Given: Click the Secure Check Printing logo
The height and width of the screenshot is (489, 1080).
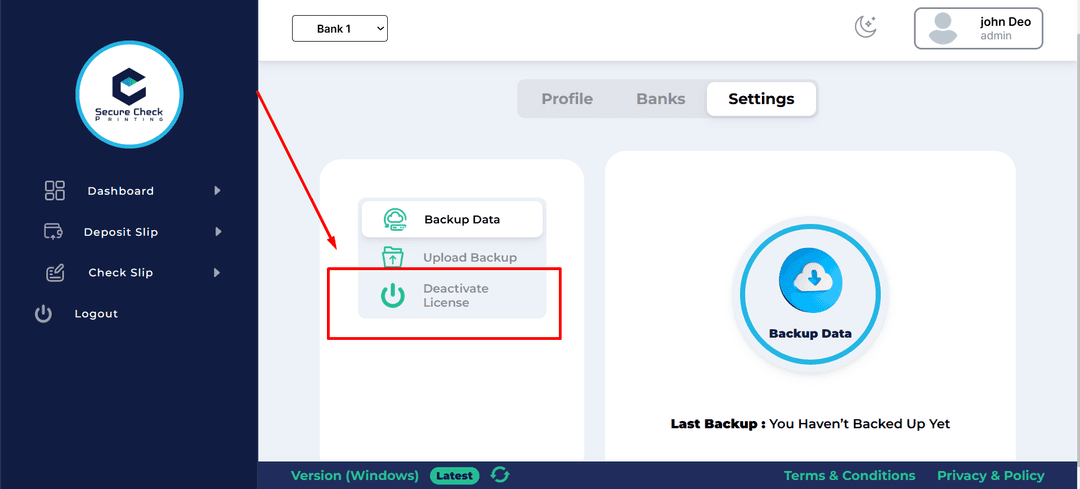Looking at the screenshot, I should [129, 95].
